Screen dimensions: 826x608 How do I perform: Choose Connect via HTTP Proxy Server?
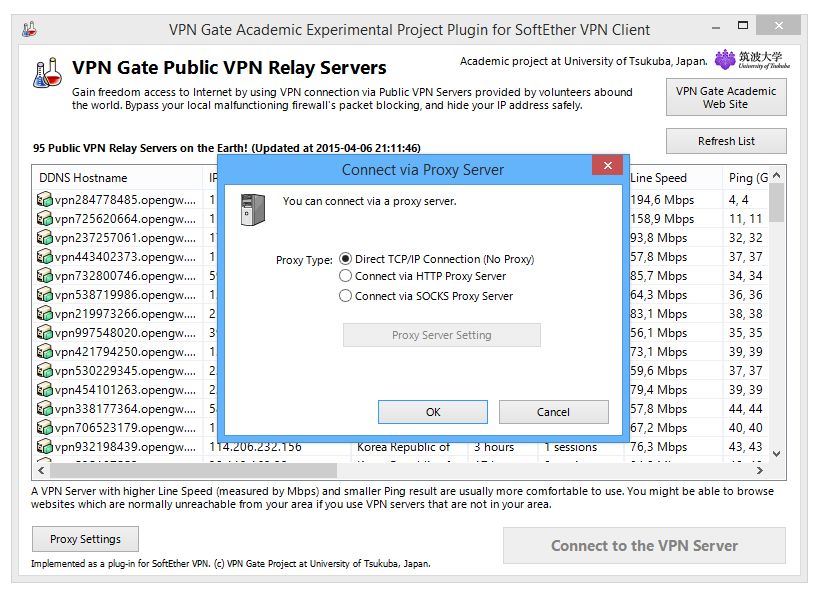coord(343,277)
